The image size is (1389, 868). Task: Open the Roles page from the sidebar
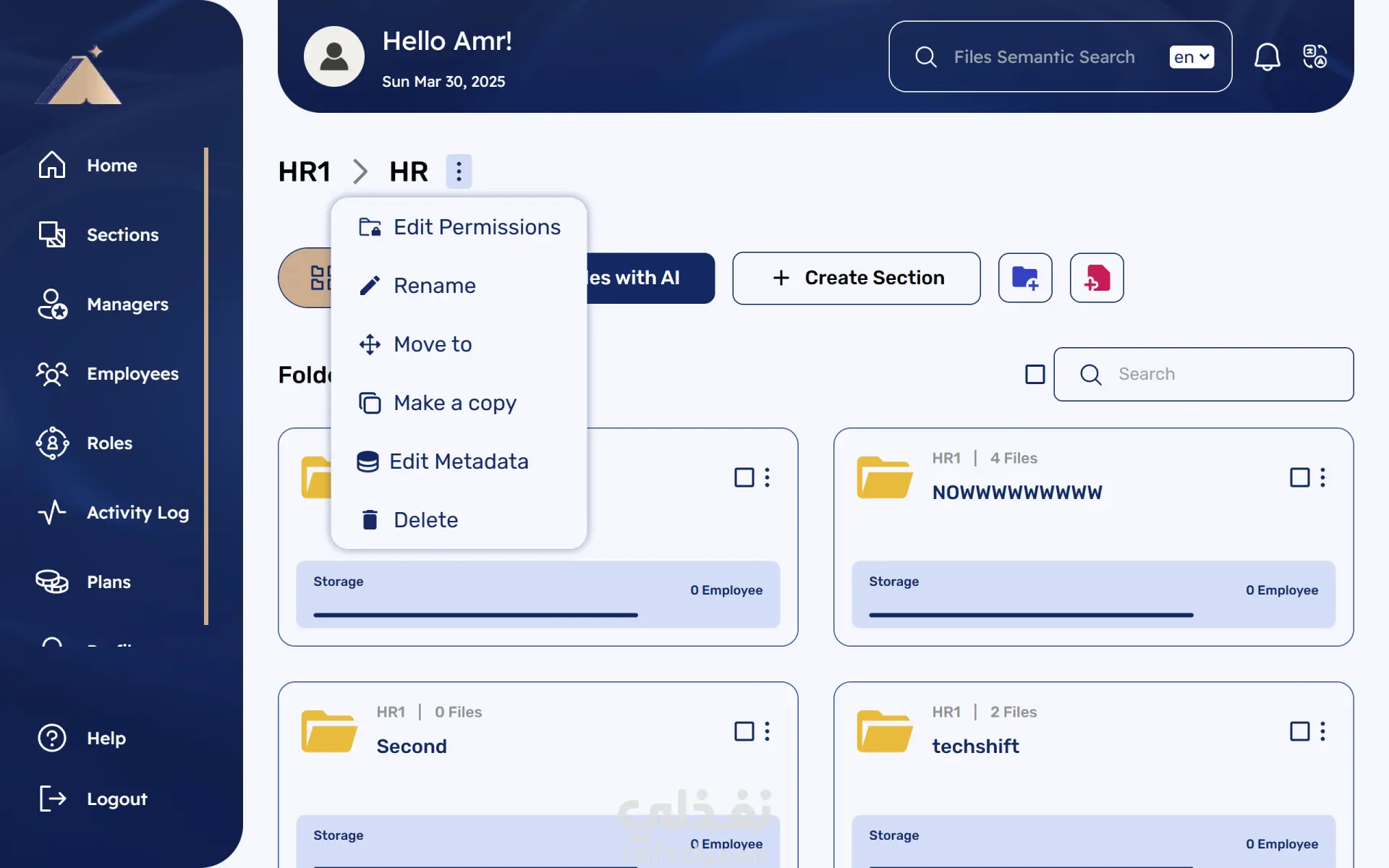(109, 443)
